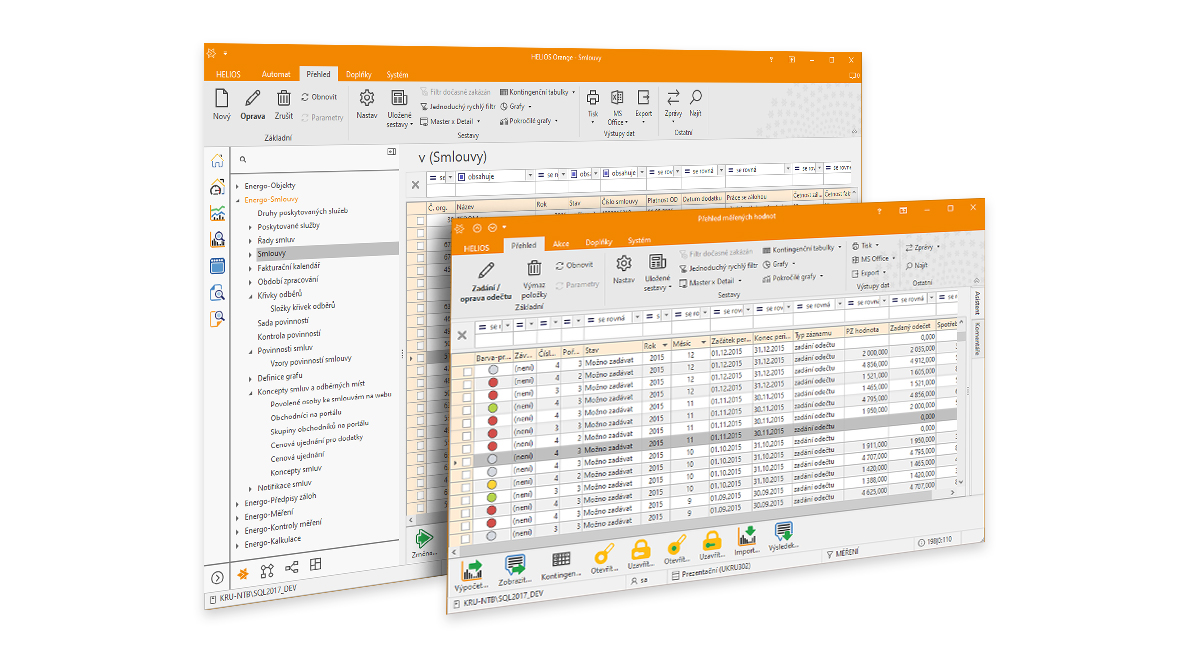Image resolution: width=1200 pixels, height=661 pixels.
Task: Switch to Akce tab in front window
Action: coord(561,243)
